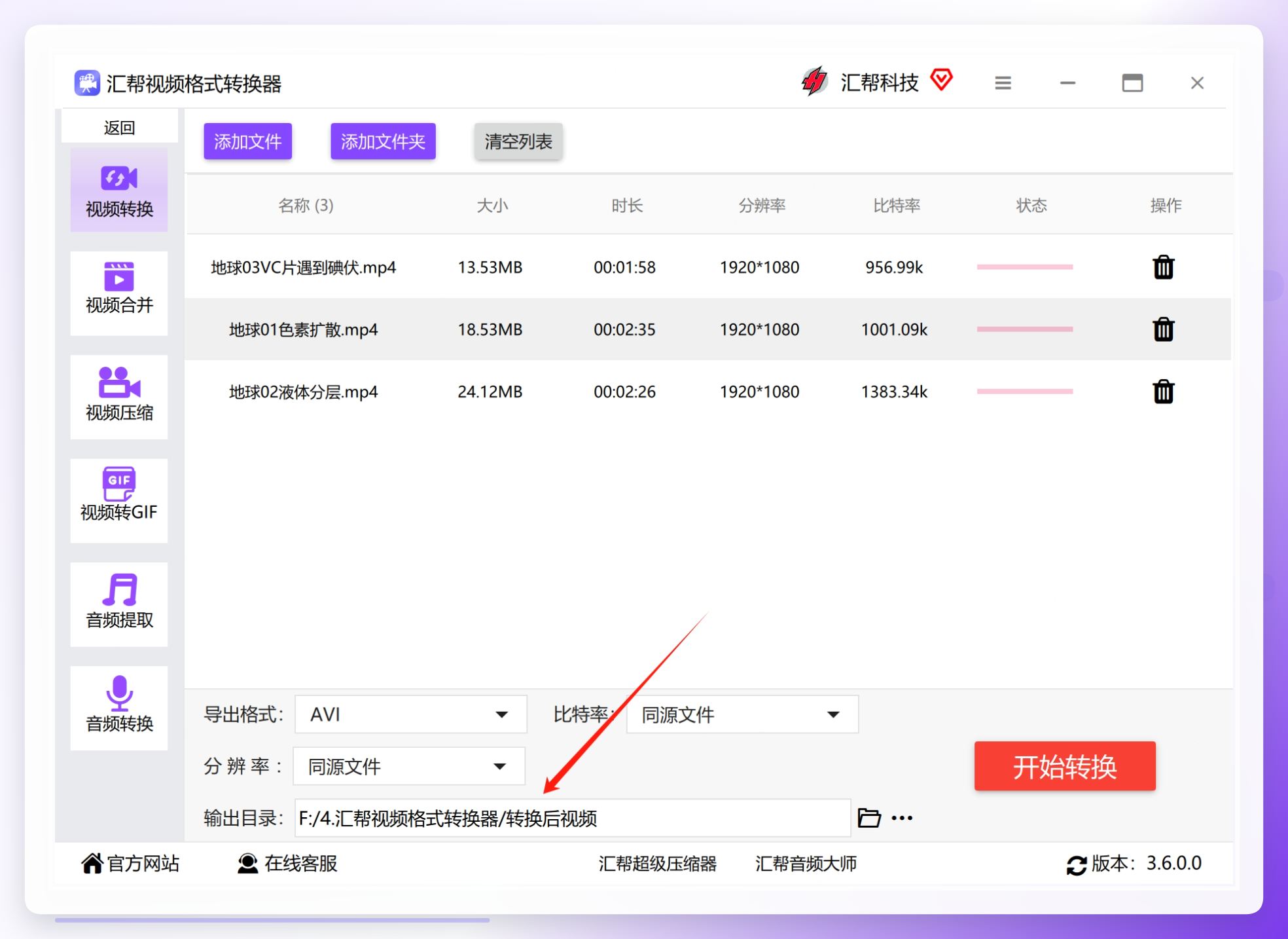This screenshot has height=939, width=1288.
Task: Open the 音频转换 audio conversion module
Action: click(119, 708)
